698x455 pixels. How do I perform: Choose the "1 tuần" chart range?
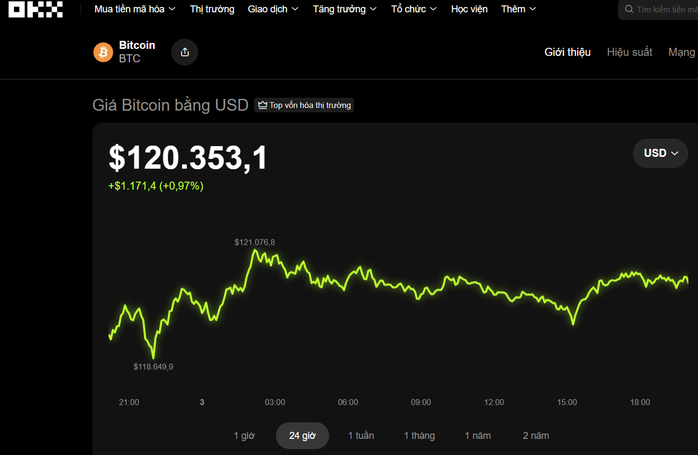tap(361, 436)
